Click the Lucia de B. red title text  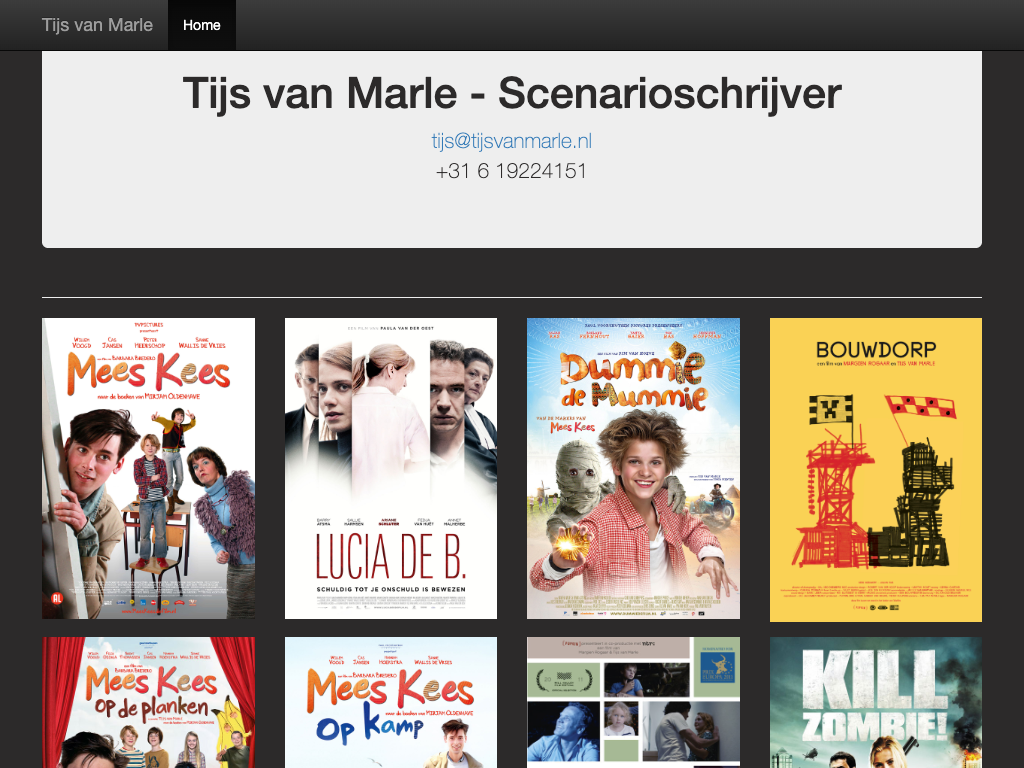point(391,556)
